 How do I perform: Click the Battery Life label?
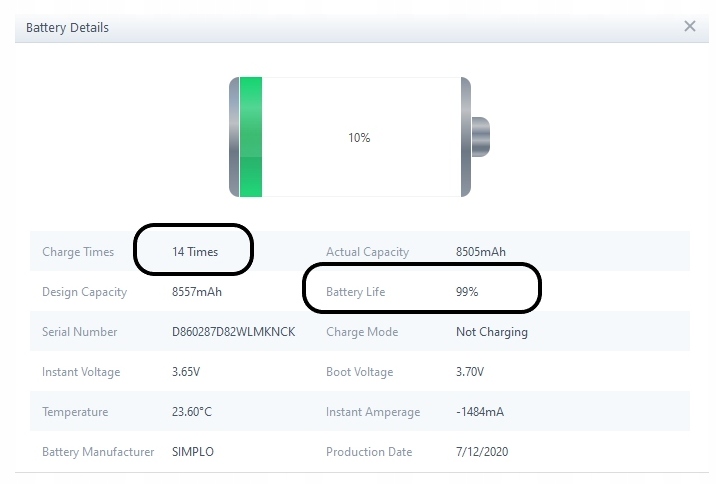355,292
